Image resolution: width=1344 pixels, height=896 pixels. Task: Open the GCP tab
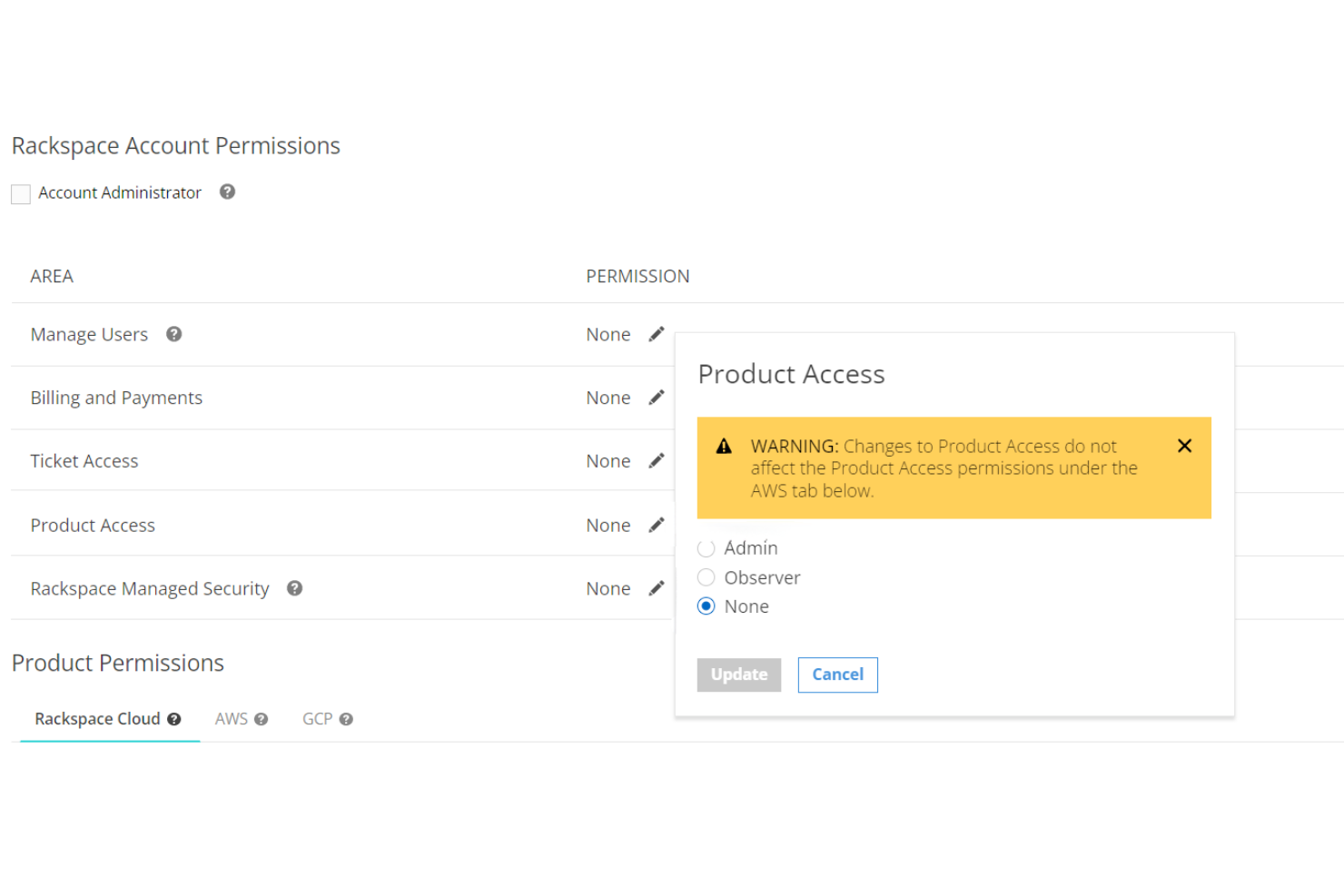pyautogui.click(x=317, y=719)
